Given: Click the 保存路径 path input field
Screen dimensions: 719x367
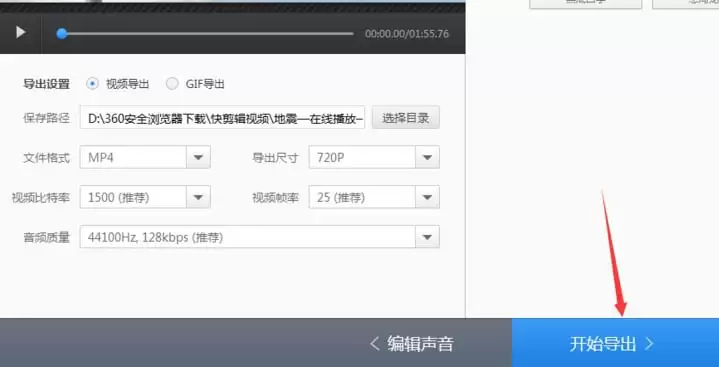Looking at the screenshot, I should point(222,118).
